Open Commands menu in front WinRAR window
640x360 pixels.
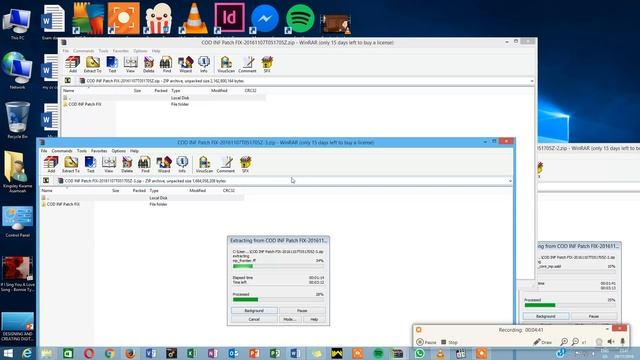click(x=62, y=151)
